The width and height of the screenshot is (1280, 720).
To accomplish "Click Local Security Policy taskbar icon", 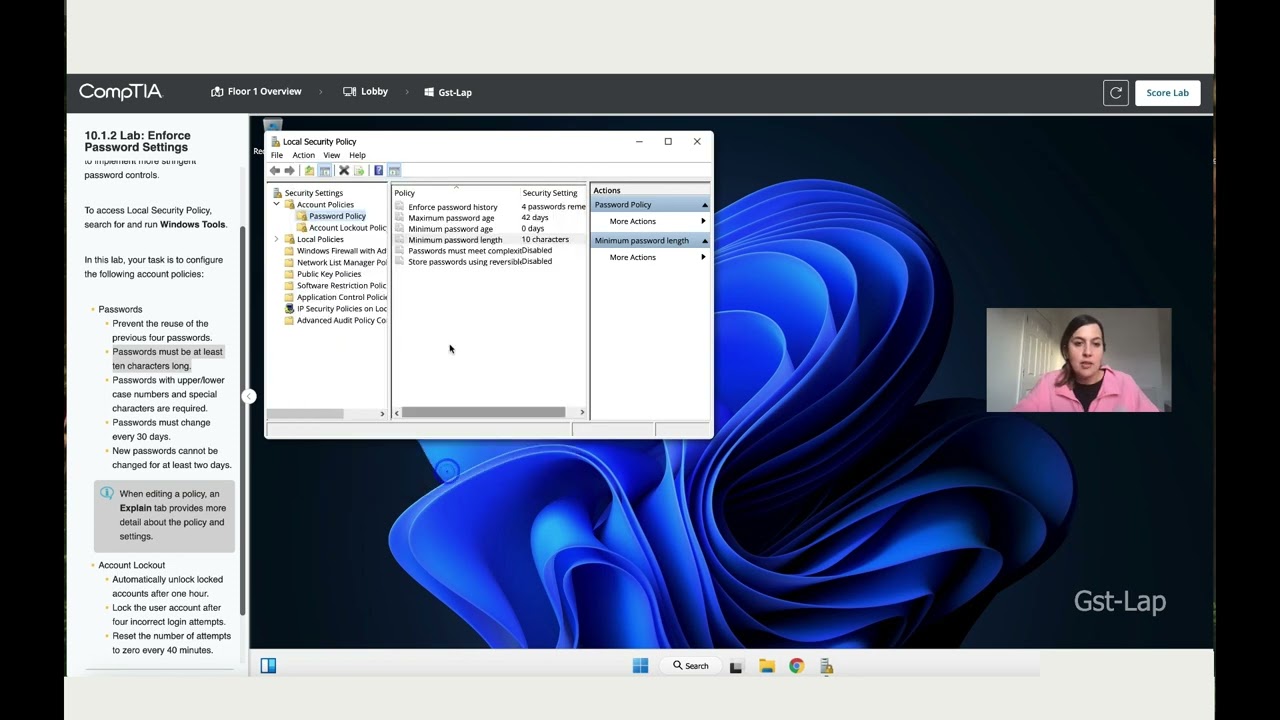I will (827, 667).
